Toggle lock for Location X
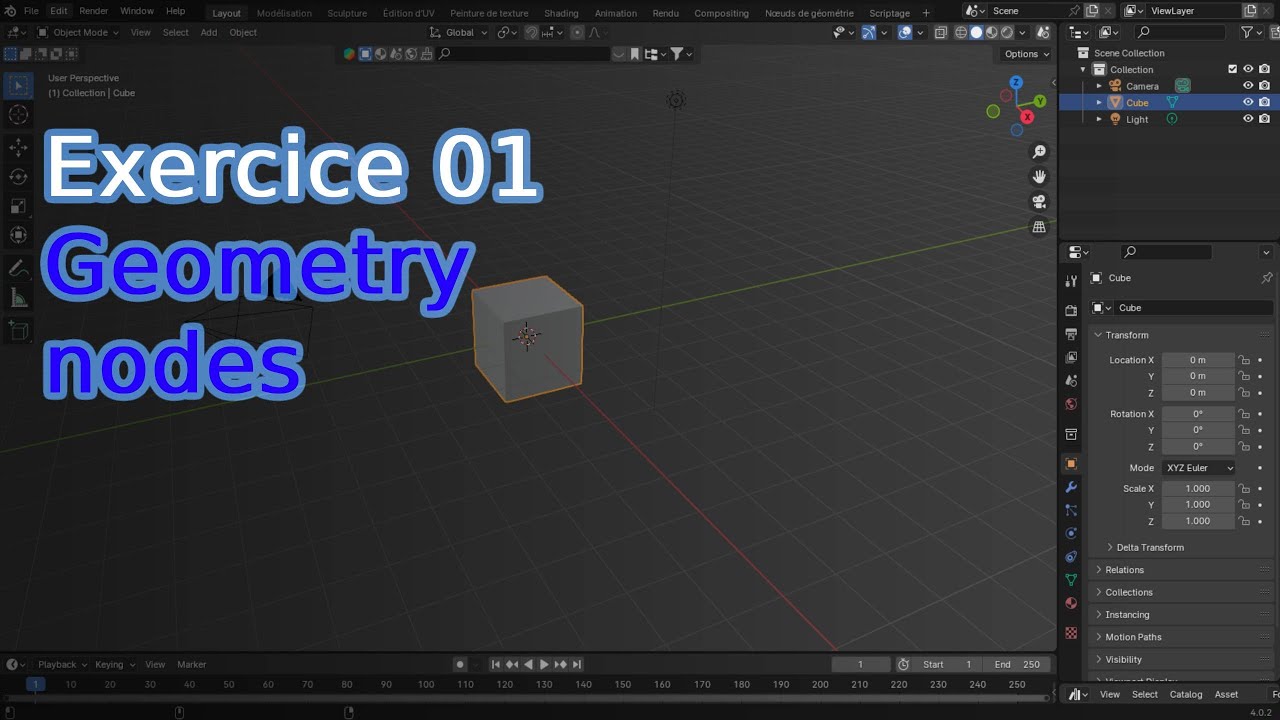 pos(1244,360)
